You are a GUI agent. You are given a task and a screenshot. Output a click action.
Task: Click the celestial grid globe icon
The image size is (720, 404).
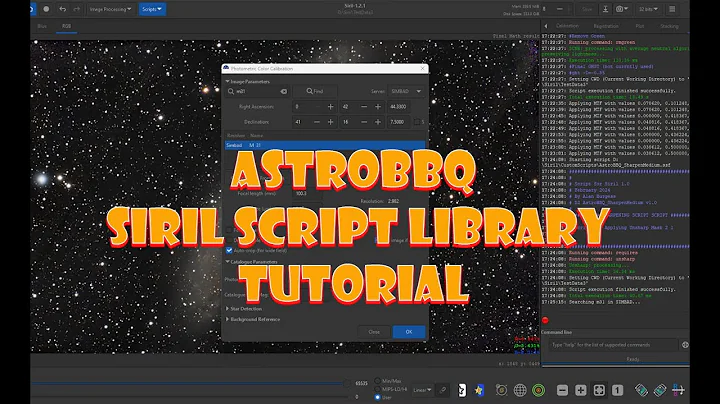point(520,390)
